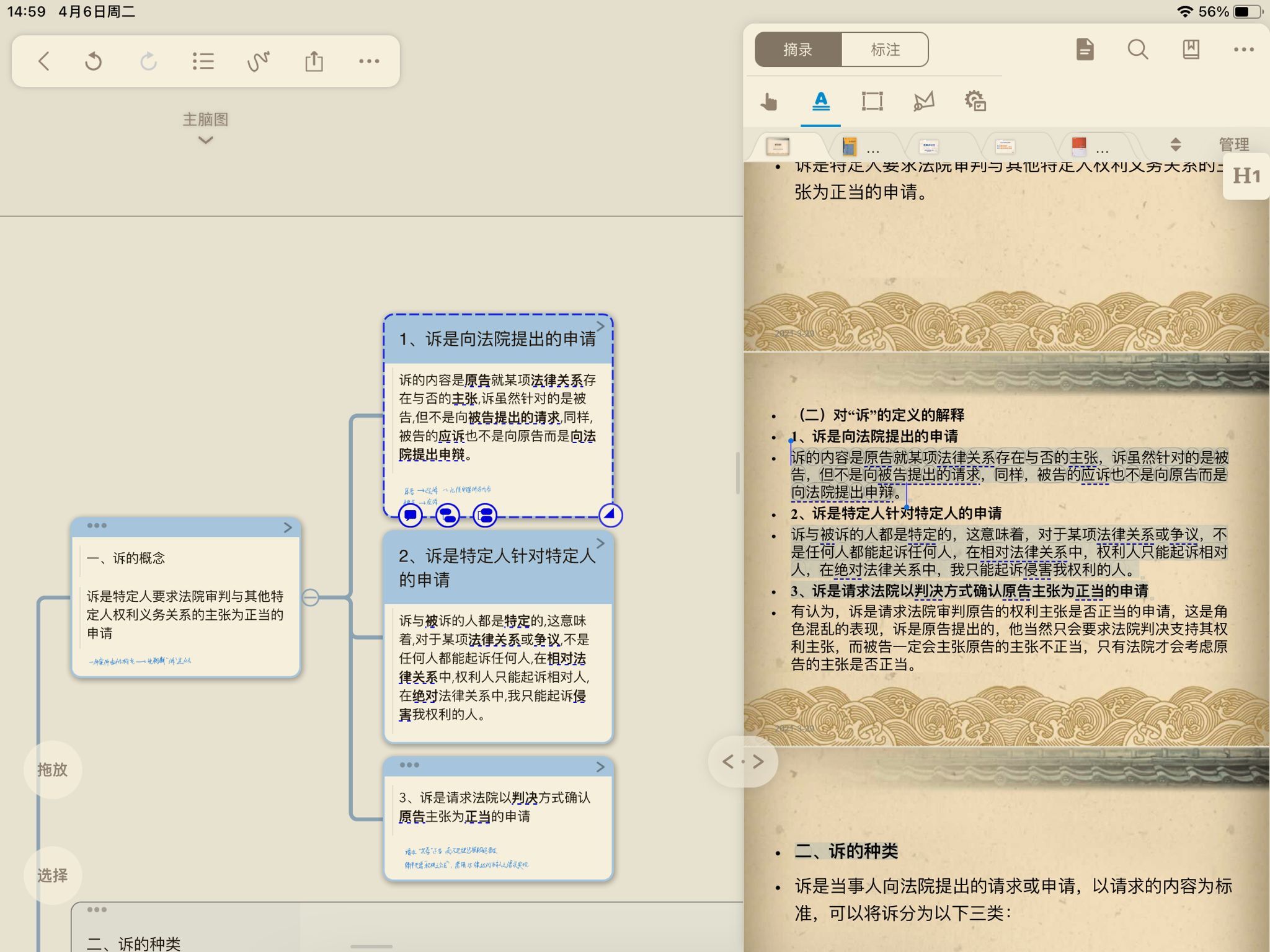1270x952 pixels.
Task: Select the first document thumbnail tab
Action: (x=778, y=147)
